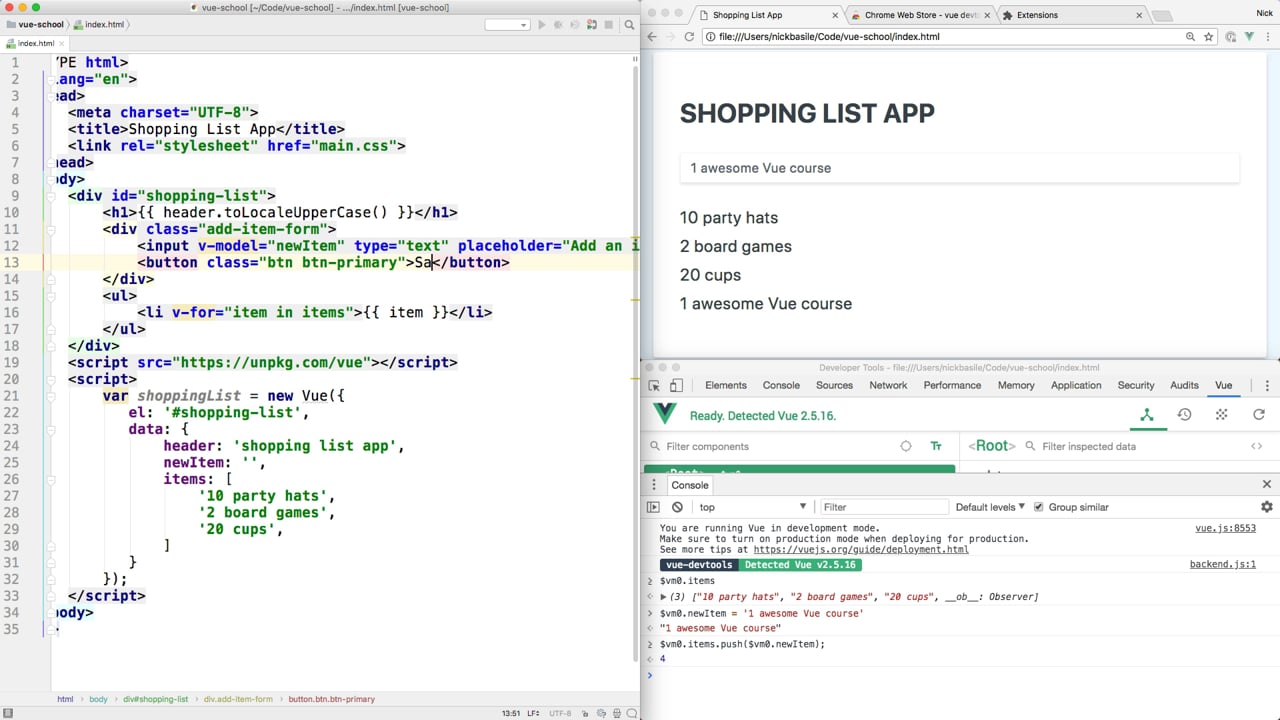This screenshot has width=1280, height=720.
Task: Bookmark this page with the star icon
Action: (1208, 36)
